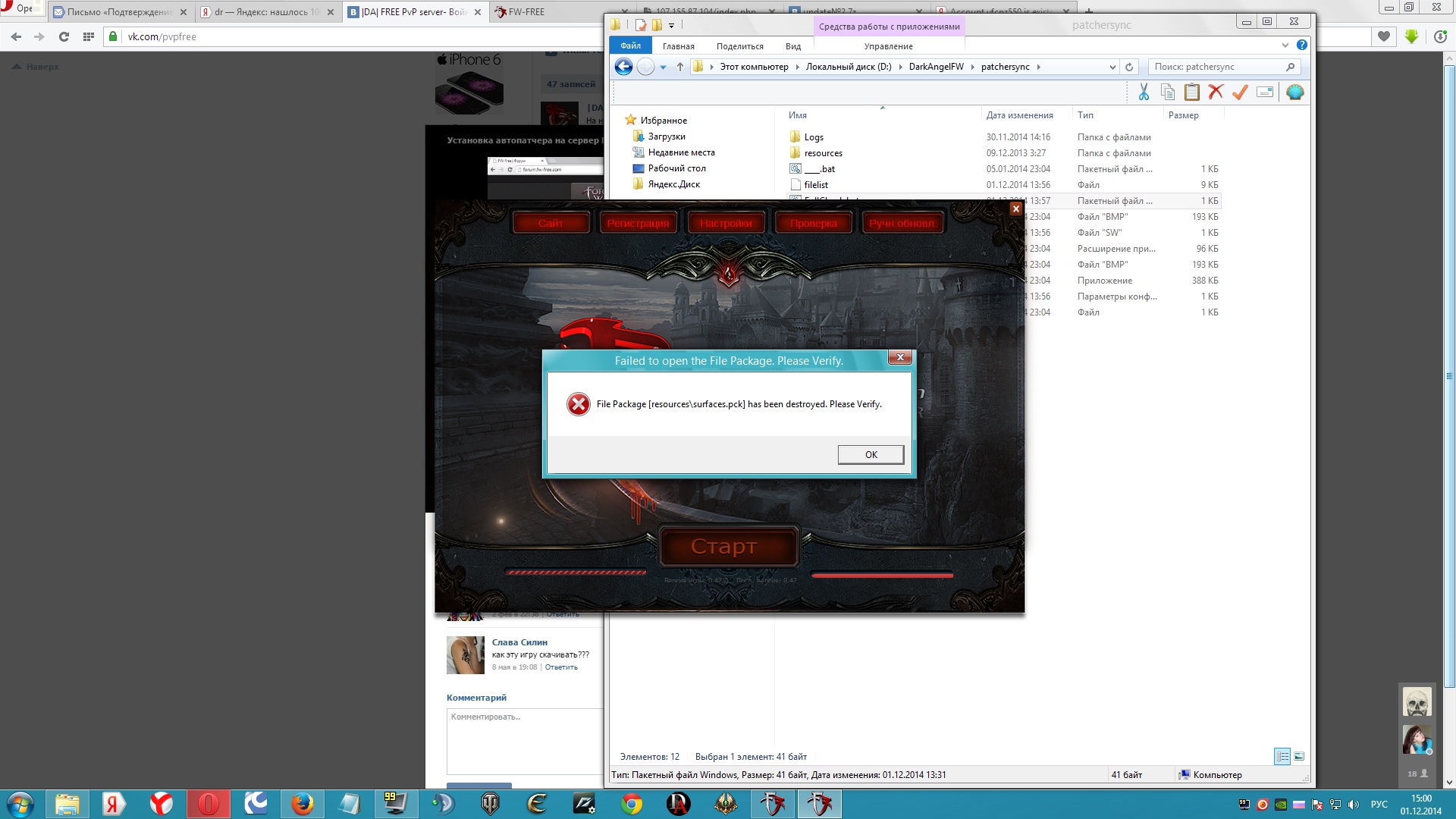The image size is (1456, 819).
Task: Click the green download arrow in browser
Action: coord(1411,36)
